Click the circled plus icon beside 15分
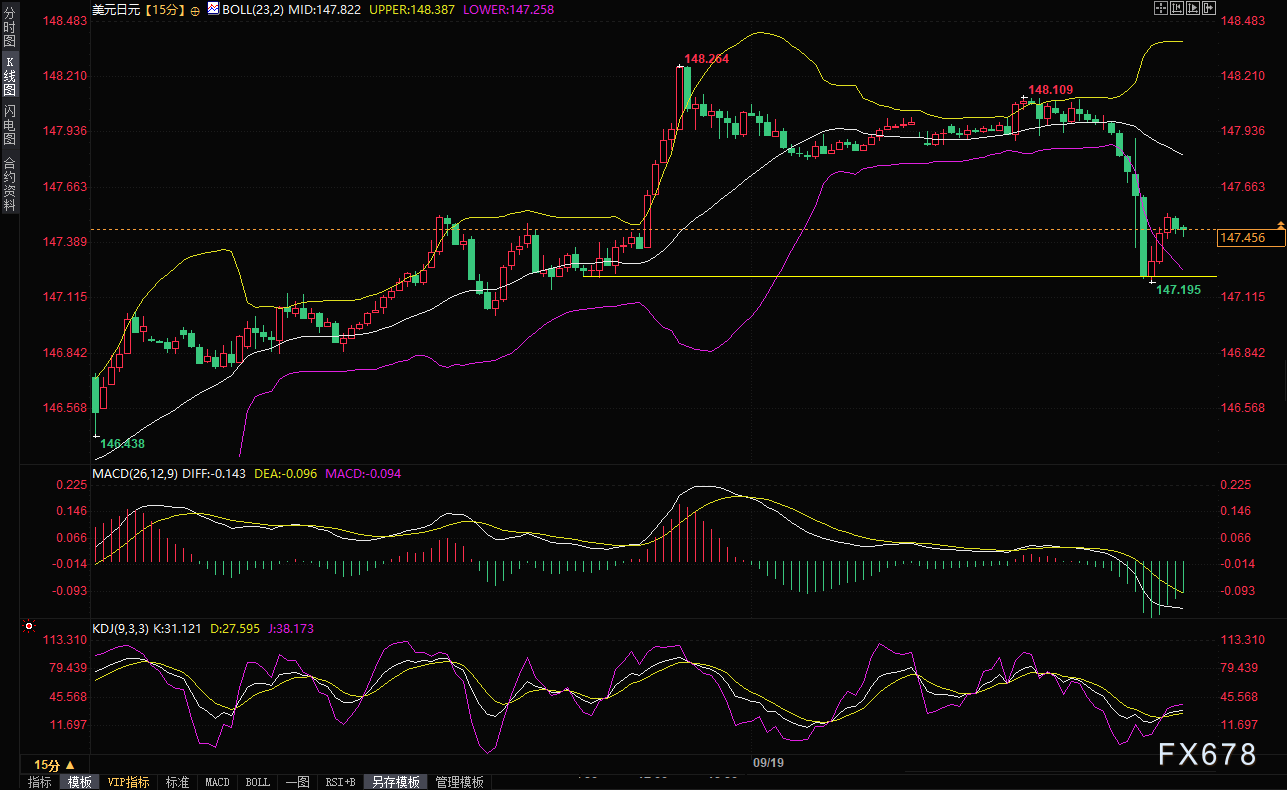This screenshot has width=1287, height=790. point(195,10)
